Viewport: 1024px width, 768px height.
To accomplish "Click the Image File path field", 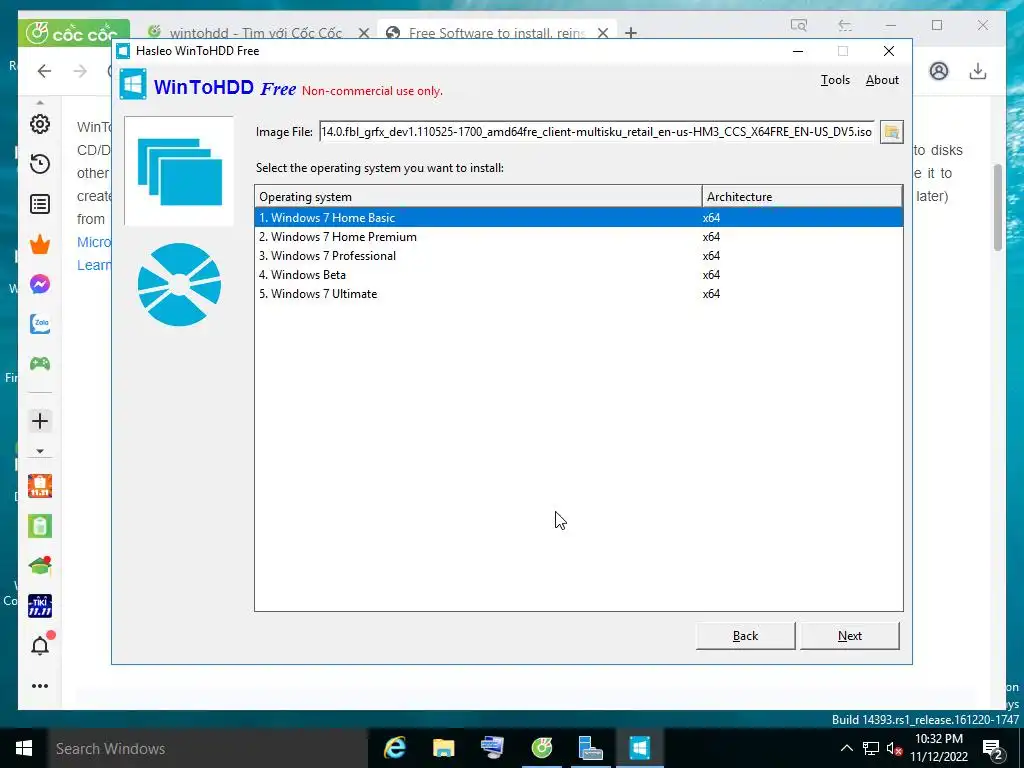I will (596, 132).
